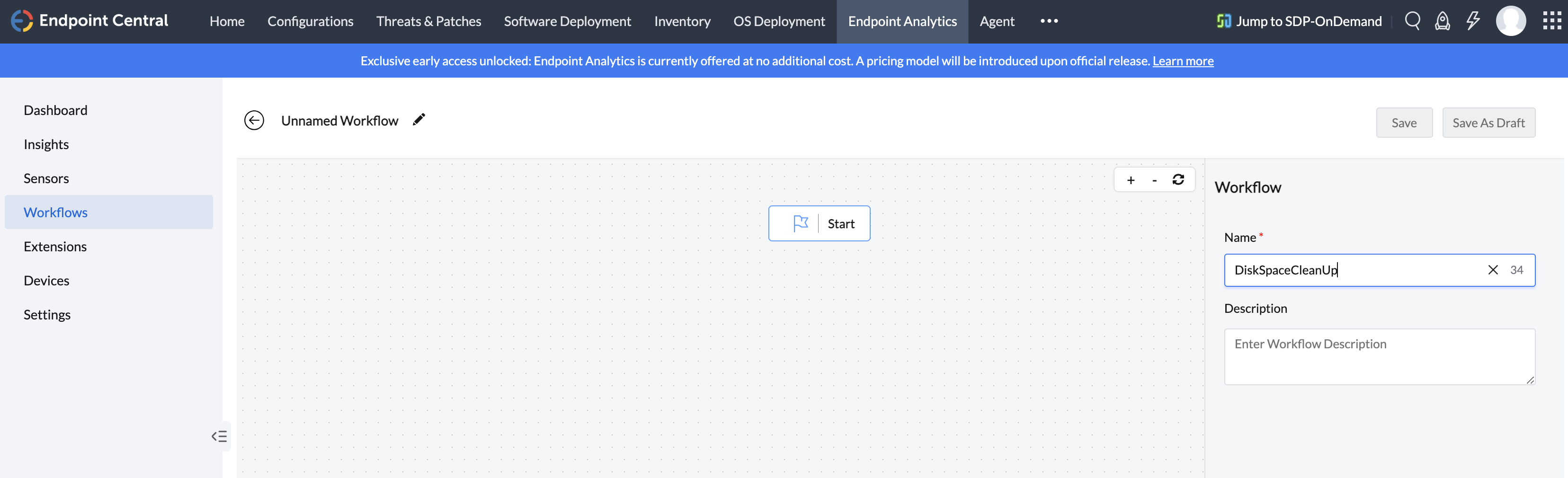This screenshot has width=1568, height=478.
Task: Go to Threats & Patches tab
Action: click(428, 21)
